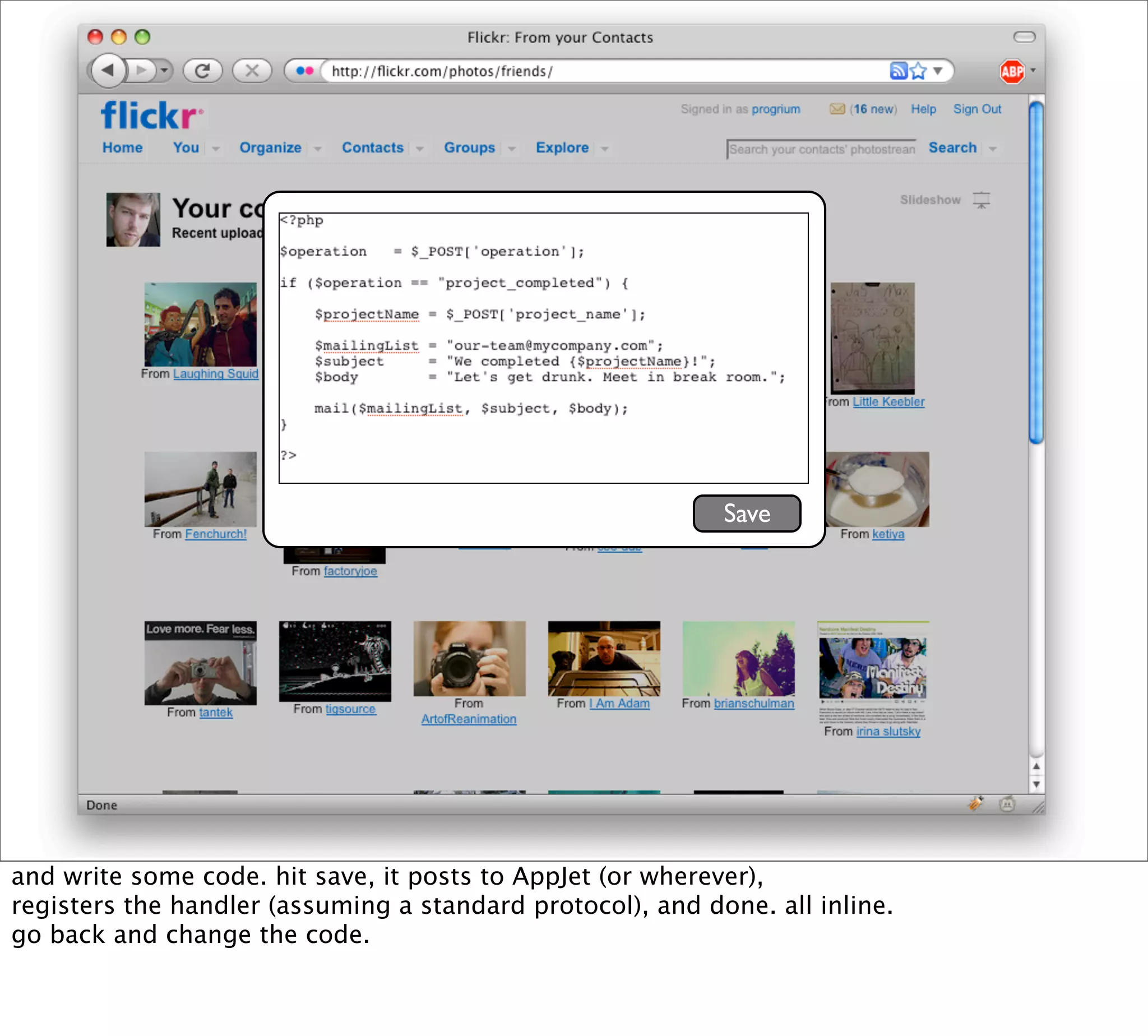
Task: Click the Help link
Action: coord(923,109)
